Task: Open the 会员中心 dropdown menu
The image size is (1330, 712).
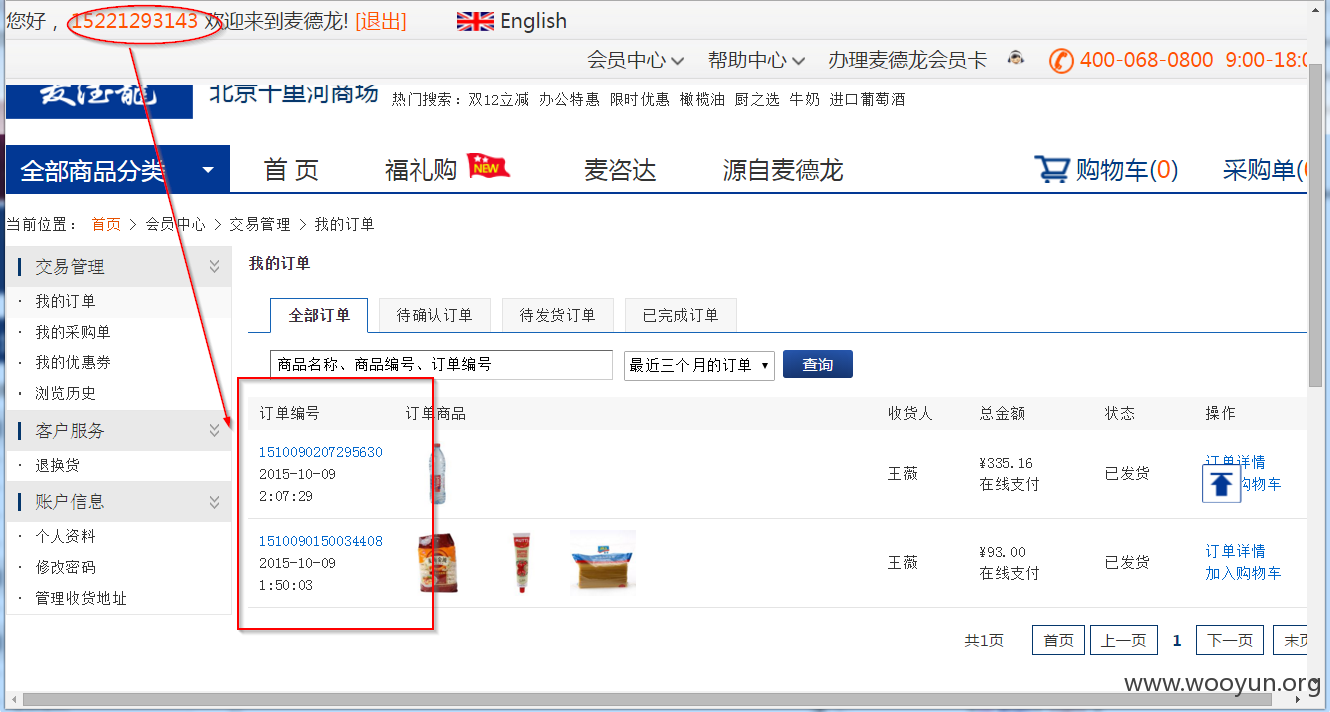Action: point(635,60)
